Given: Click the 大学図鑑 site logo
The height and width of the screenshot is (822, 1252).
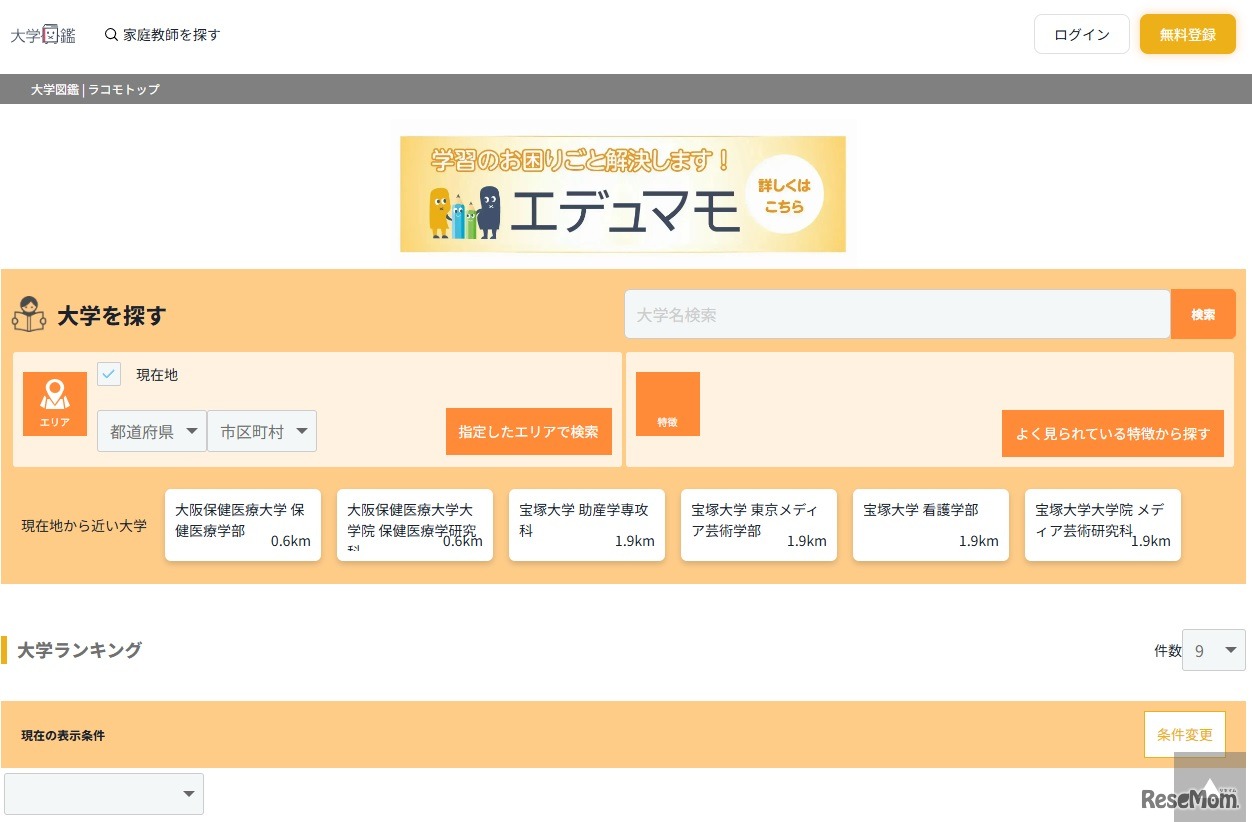Looking at the screenshot, I should [43, 35].
